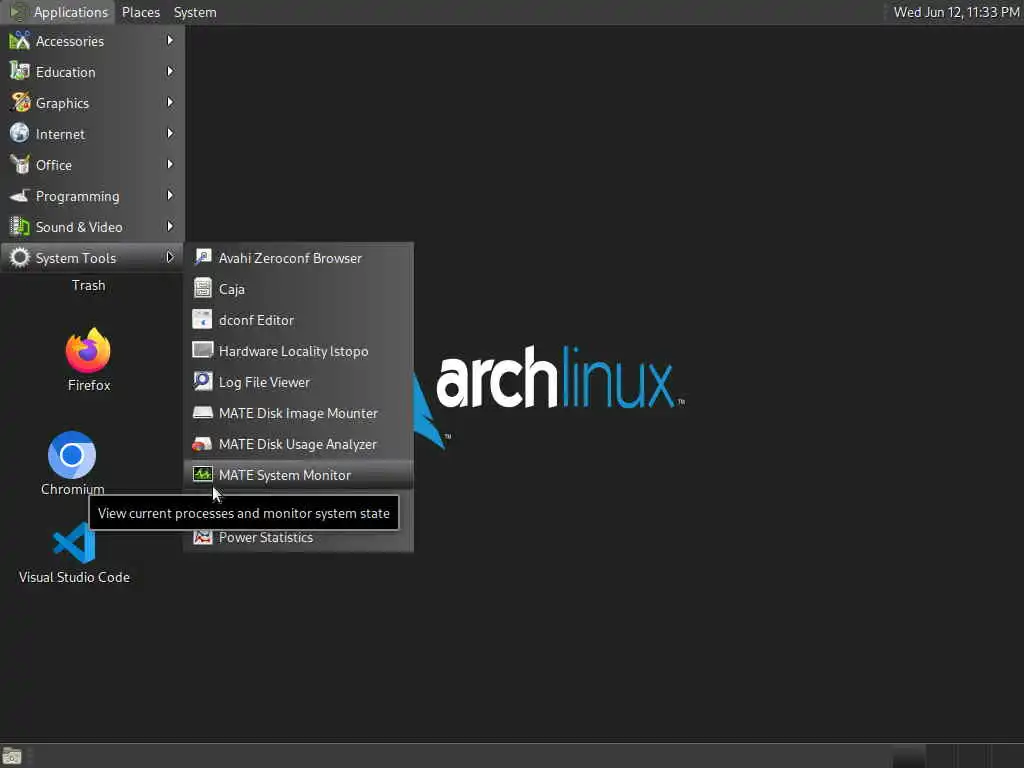Screen dimensions: 1024x768
Task: Click the Applications menu logo icon
Action: (18, 12)
